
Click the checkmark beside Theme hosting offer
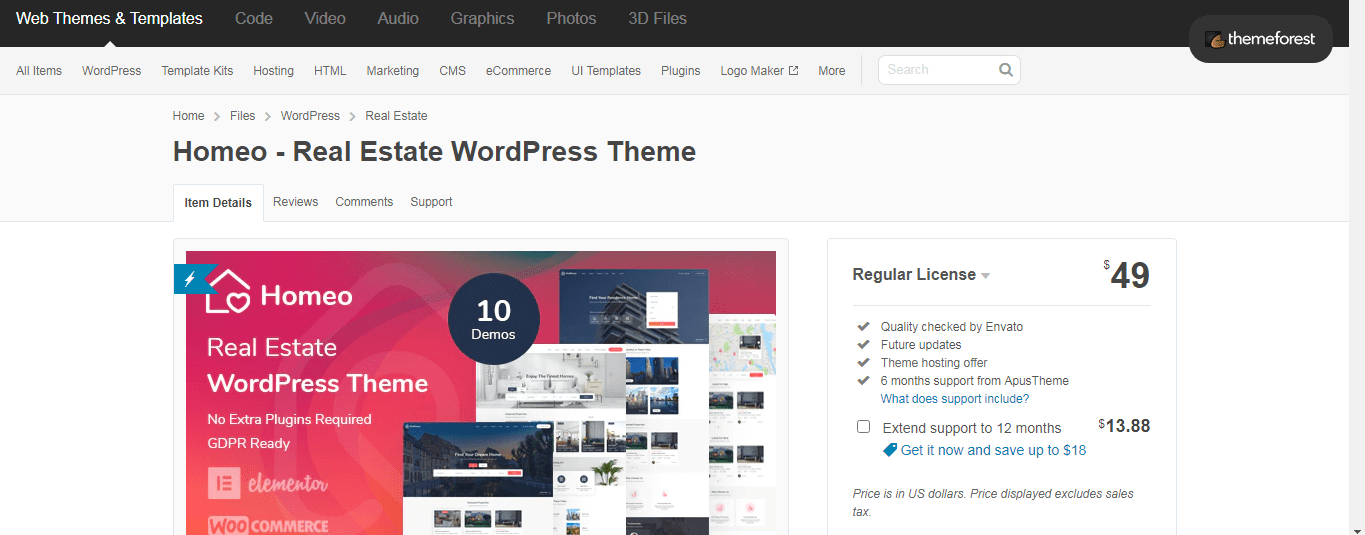tap(863, 363)
